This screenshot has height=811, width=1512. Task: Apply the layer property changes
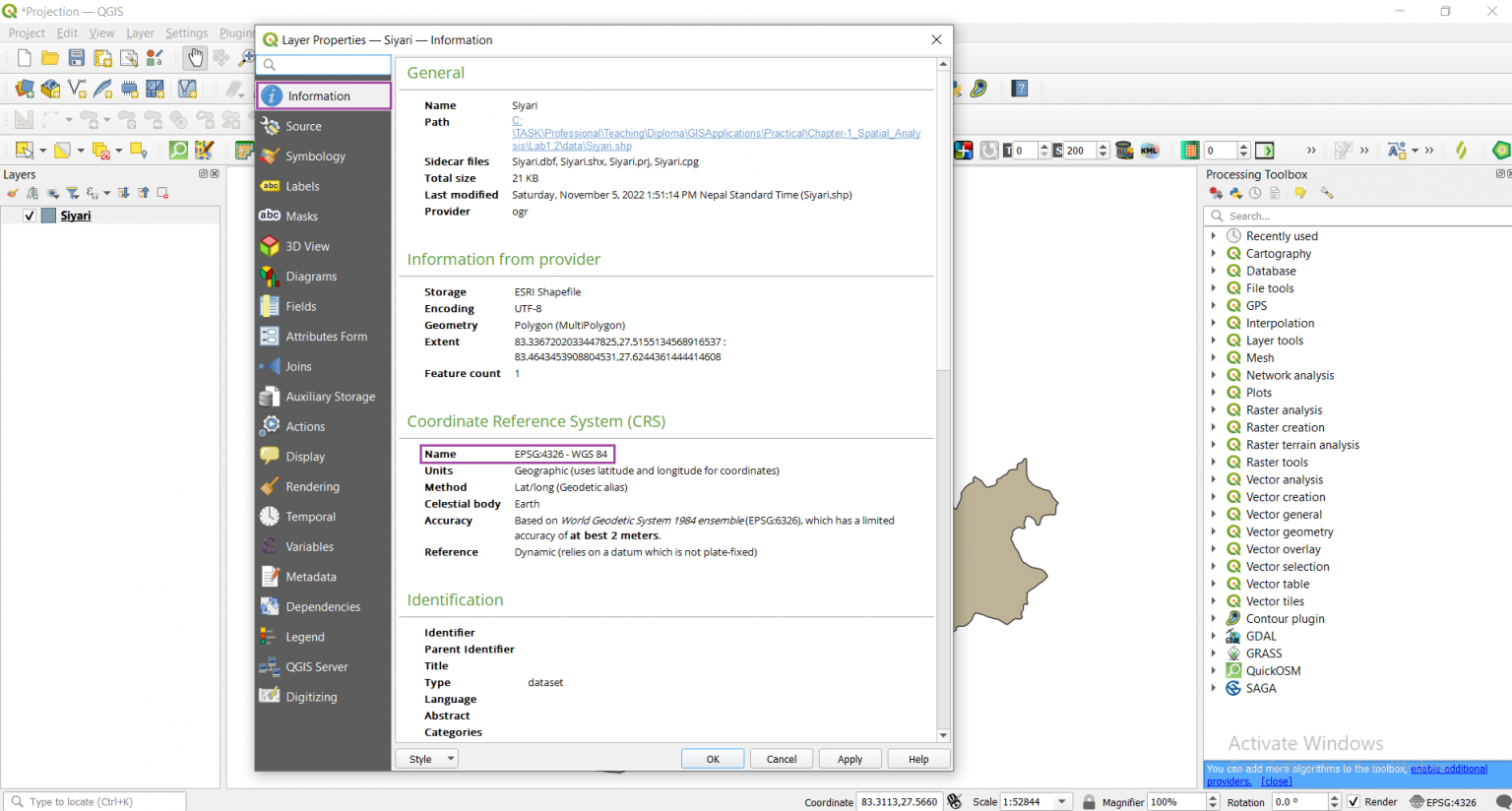click(850, 758)
